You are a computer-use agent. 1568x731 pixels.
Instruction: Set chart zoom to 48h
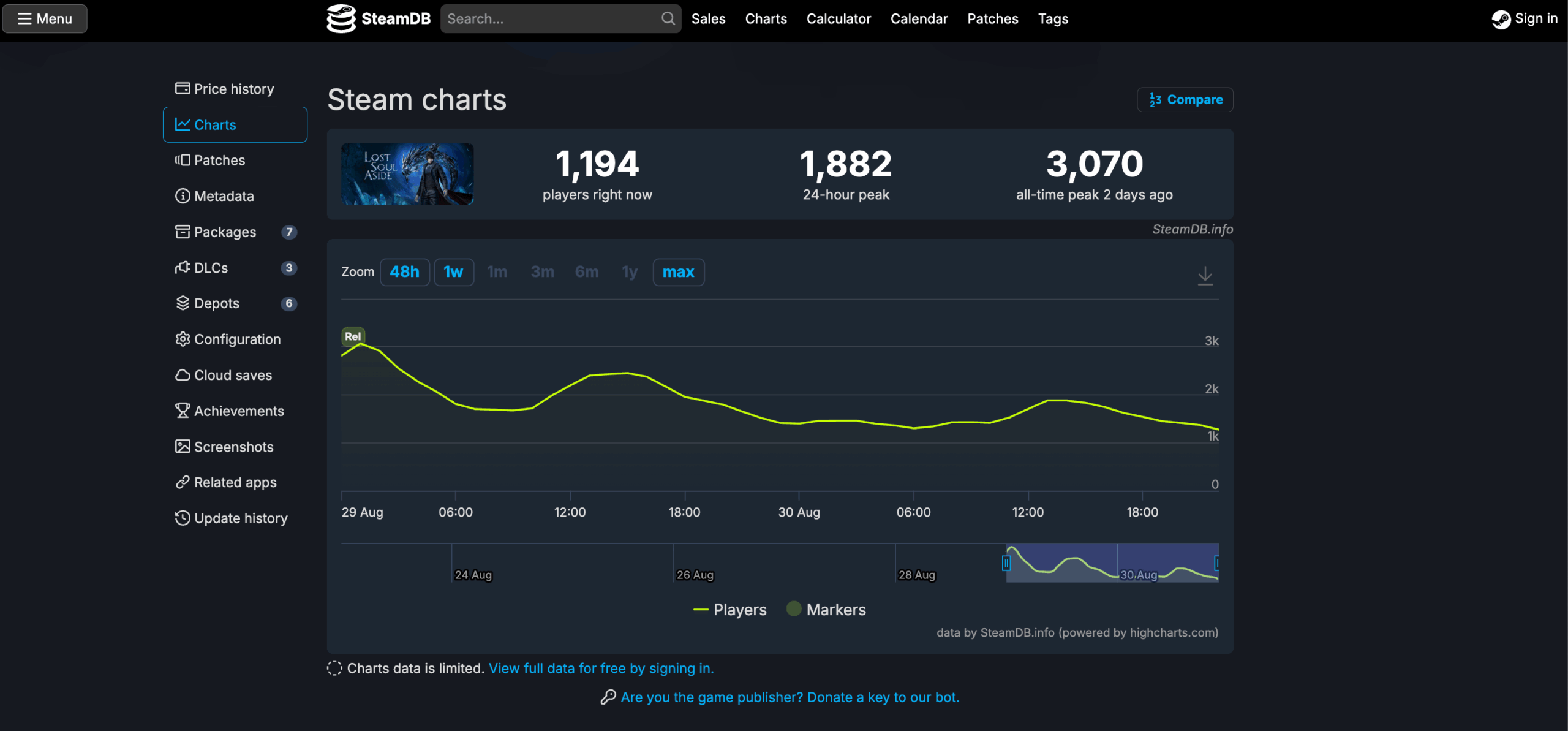tap(405, 271)
